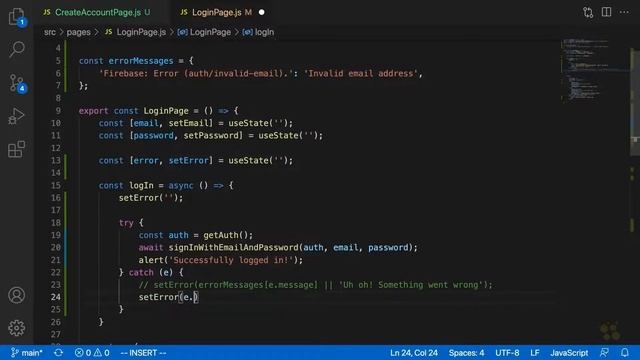The image size is (640, 360).
Task: Click the 'export' keyword on line 9
Action: pyautogui.click(x=93, y=111)
